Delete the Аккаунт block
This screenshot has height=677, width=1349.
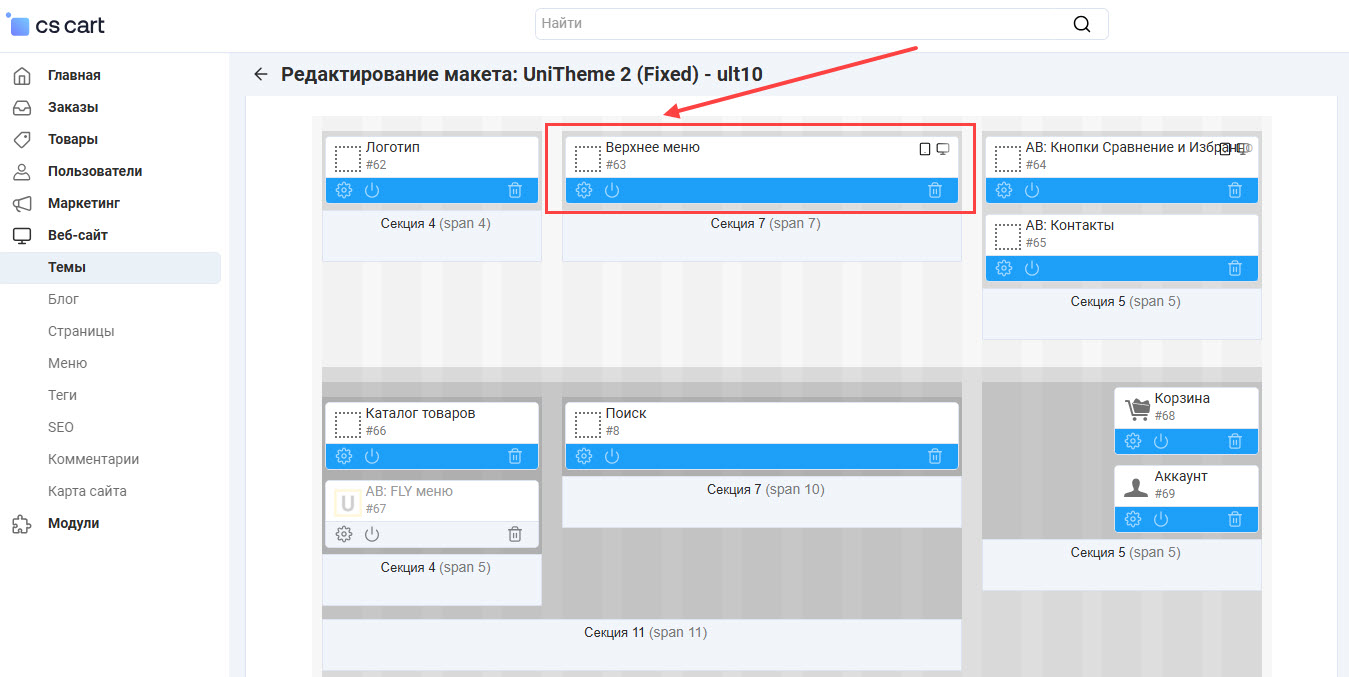(x=1235, y=519)
